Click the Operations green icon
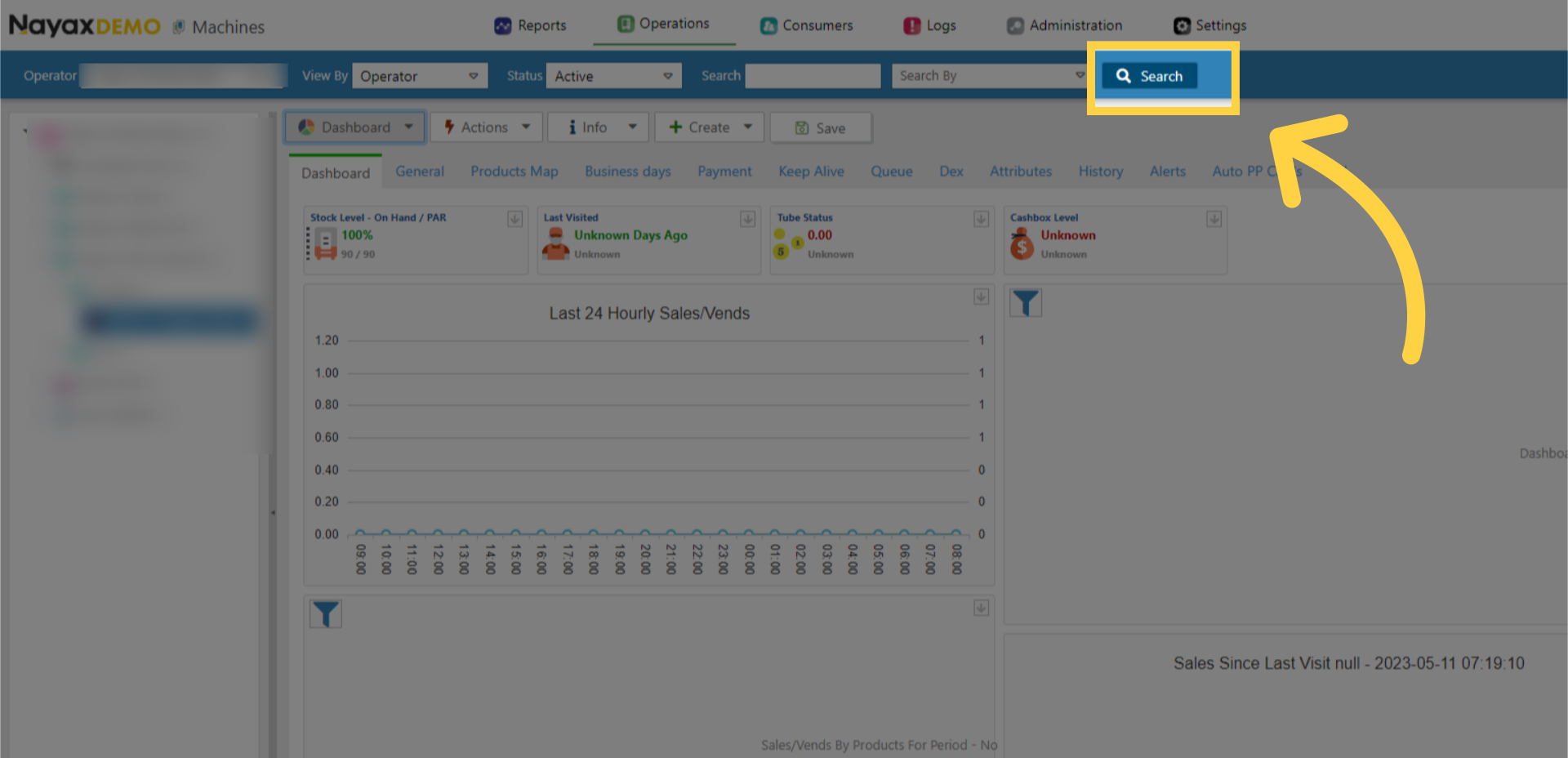Screen dimensions: 1568x758 tap(626, 24)
